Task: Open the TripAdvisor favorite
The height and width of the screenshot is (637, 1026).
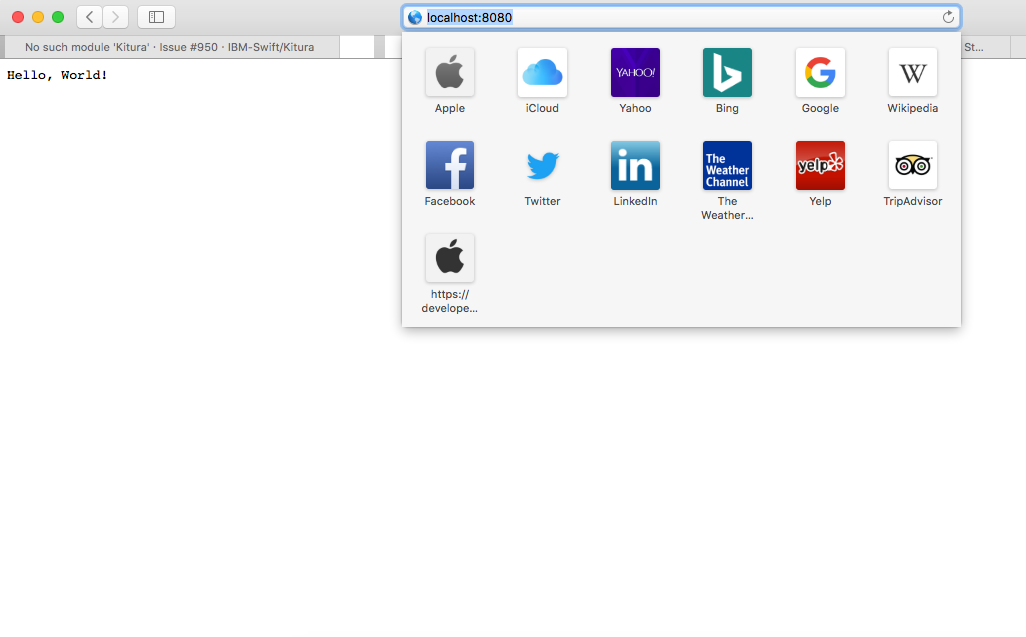Action: (x=912, y=165)
